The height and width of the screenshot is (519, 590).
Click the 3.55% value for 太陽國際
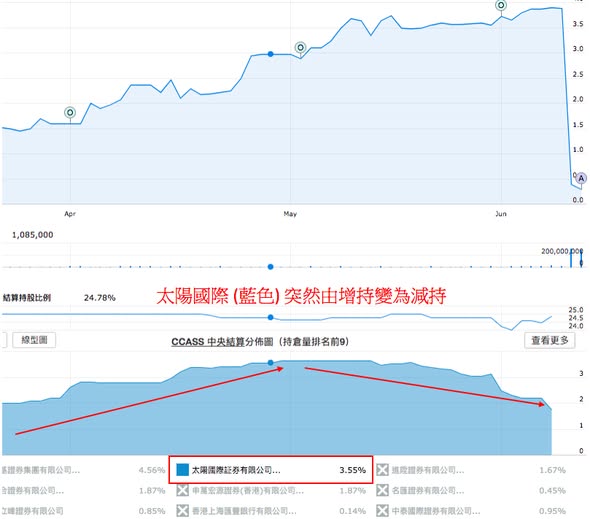click(x=353, y=470)
